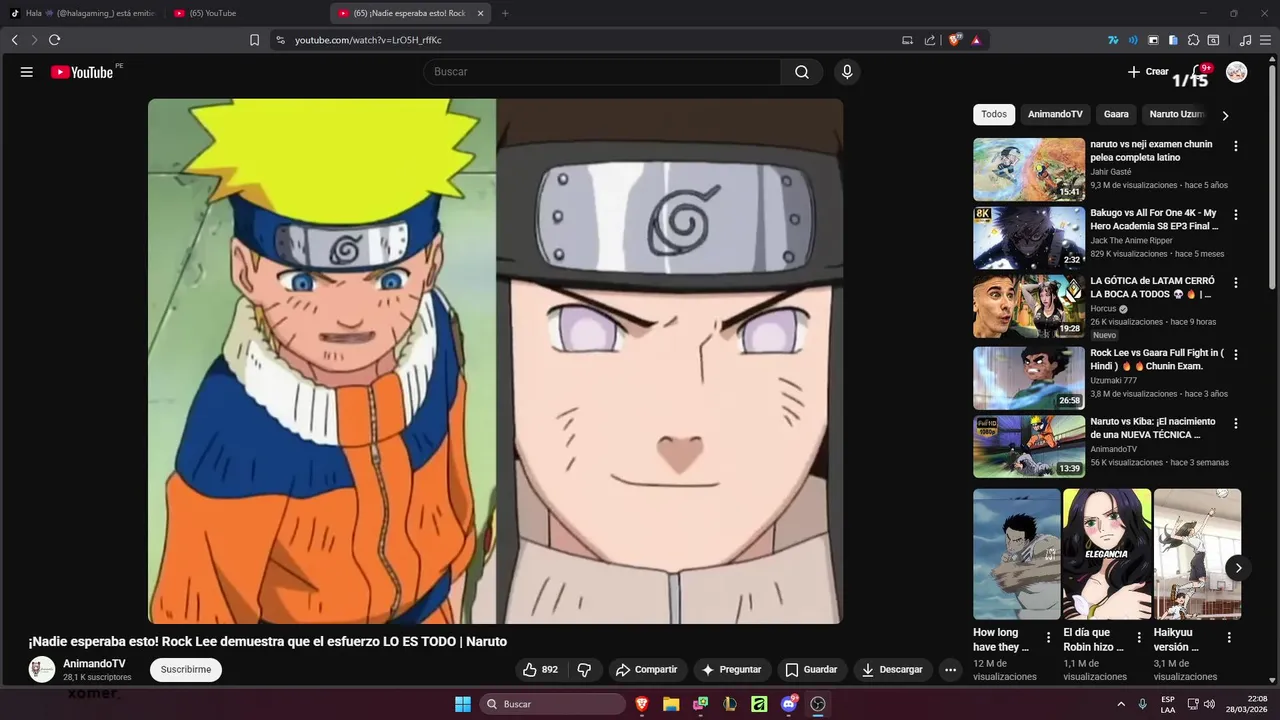
Task: Click the search magnifier button
Action: (802, 72)
